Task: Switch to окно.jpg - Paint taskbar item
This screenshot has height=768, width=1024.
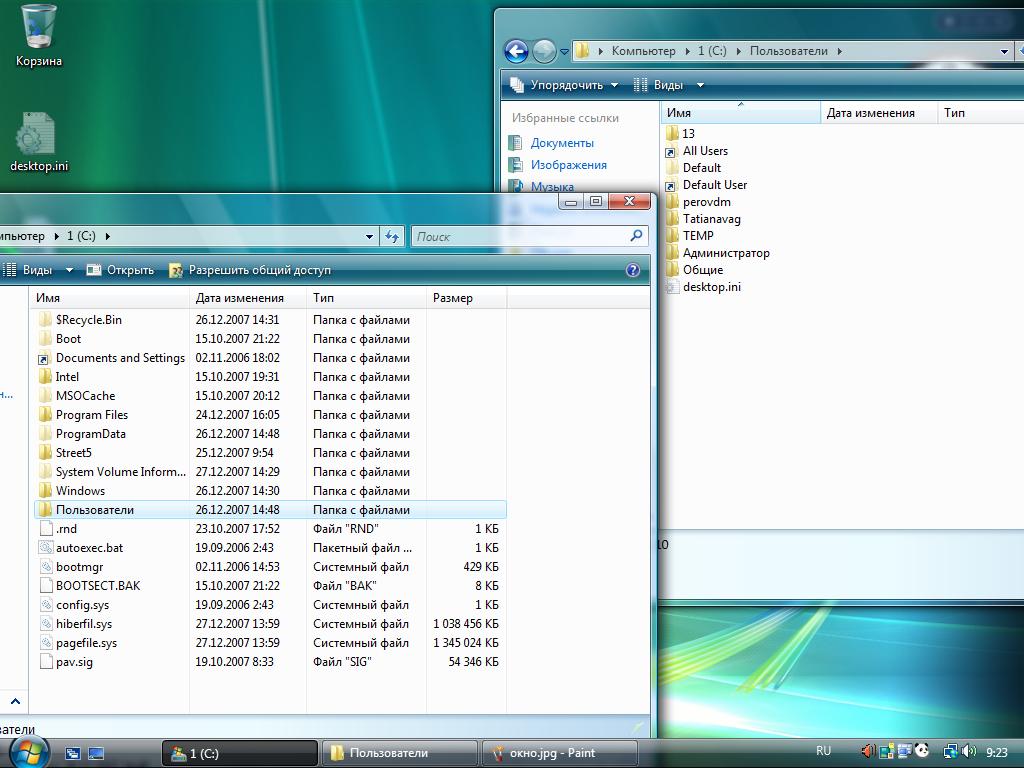Action: tap(559, 753)
